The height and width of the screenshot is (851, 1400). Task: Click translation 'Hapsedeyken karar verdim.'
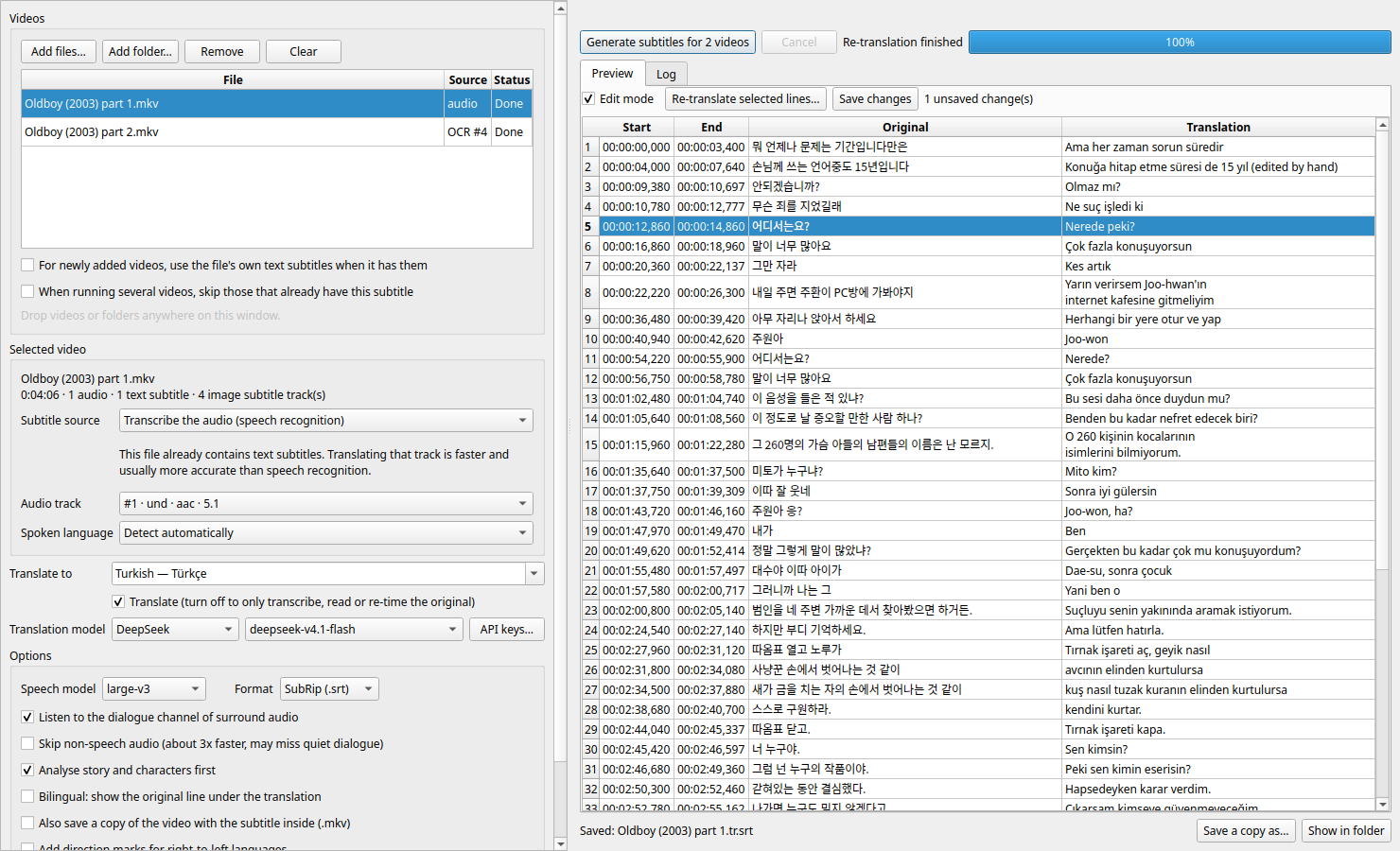tap(1218, 790)
